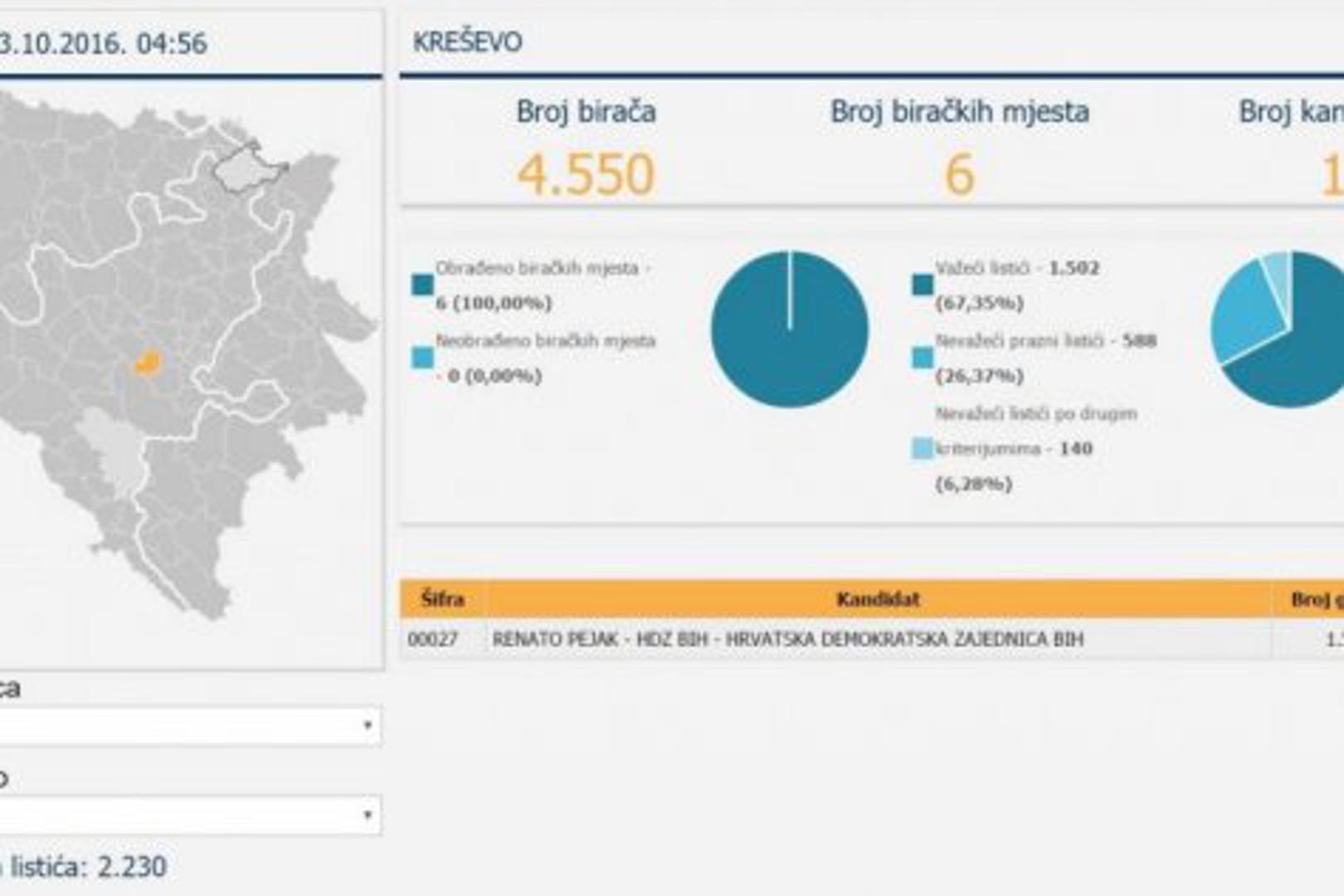Viewport: 1344px width, 896px height.
Task: Click the 'Nevažeći prazni listići' legend square
Action: pos(923,358)
